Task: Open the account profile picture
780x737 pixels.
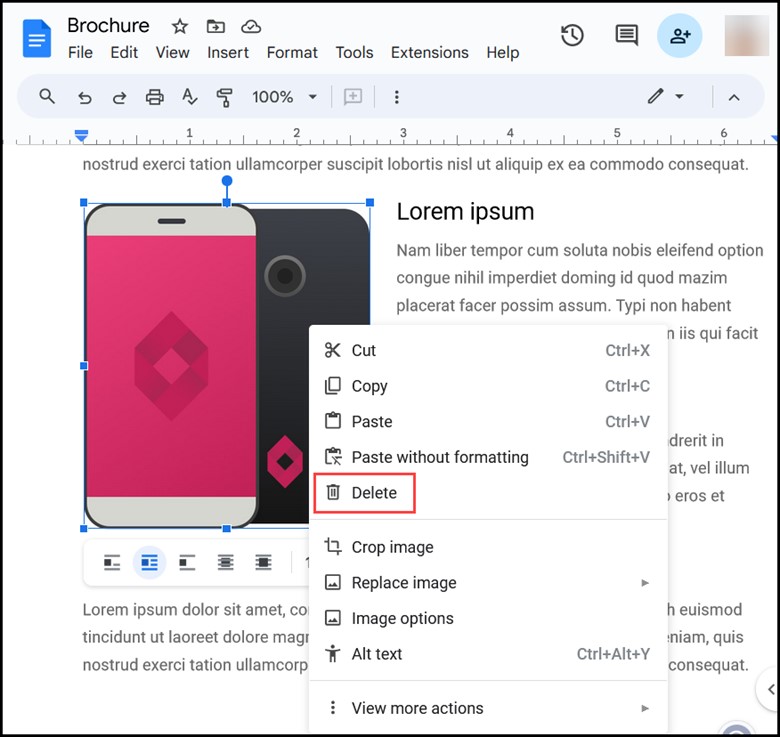Action: [746, 35]
